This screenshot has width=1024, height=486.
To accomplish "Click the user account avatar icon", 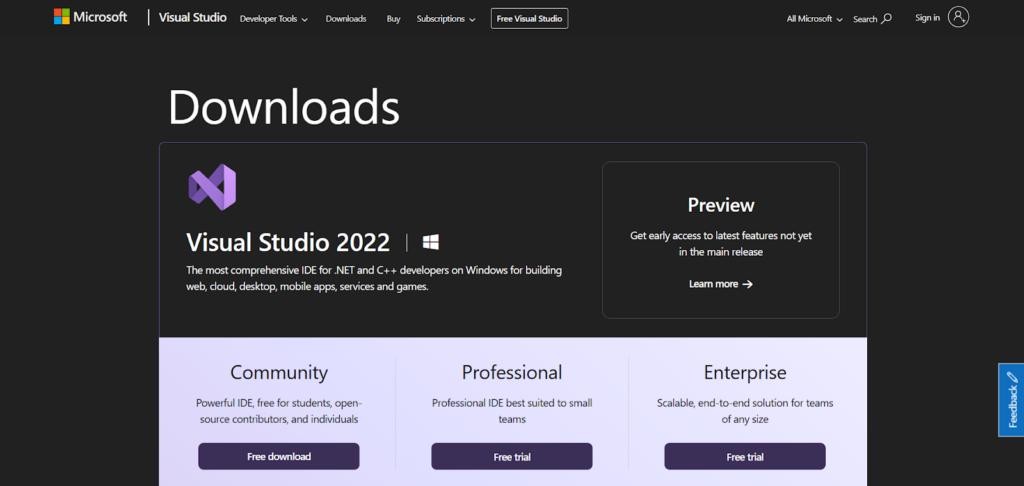I will click(x=958, y=17).
